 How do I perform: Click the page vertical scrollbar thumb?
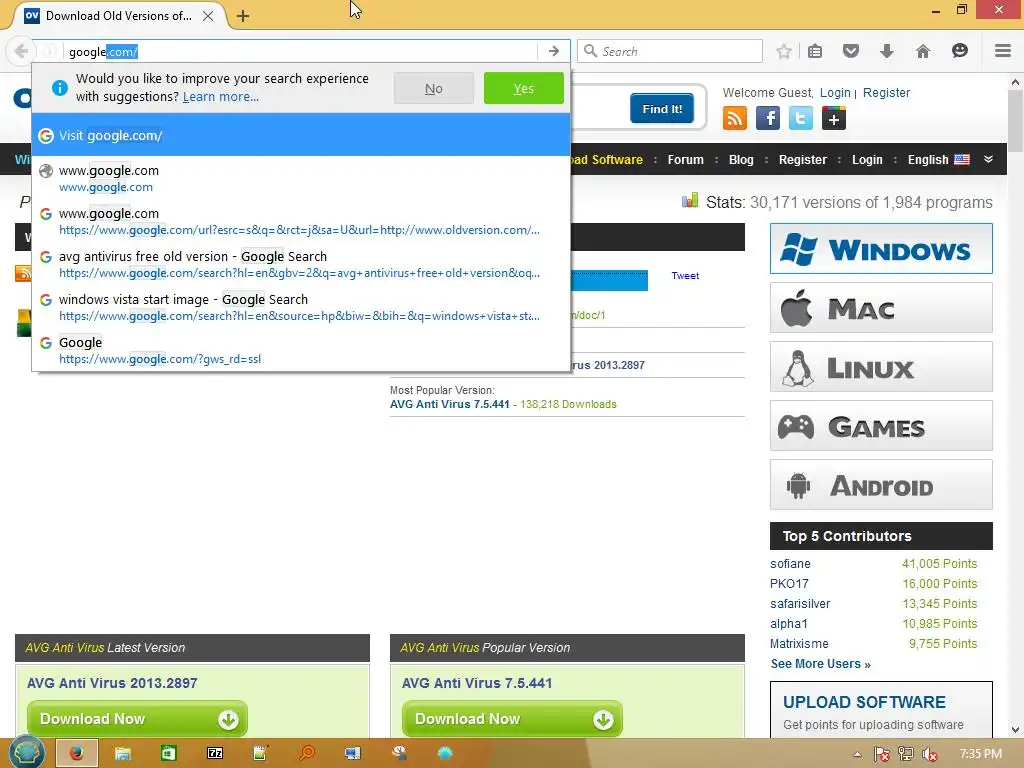pos(1015,122)
